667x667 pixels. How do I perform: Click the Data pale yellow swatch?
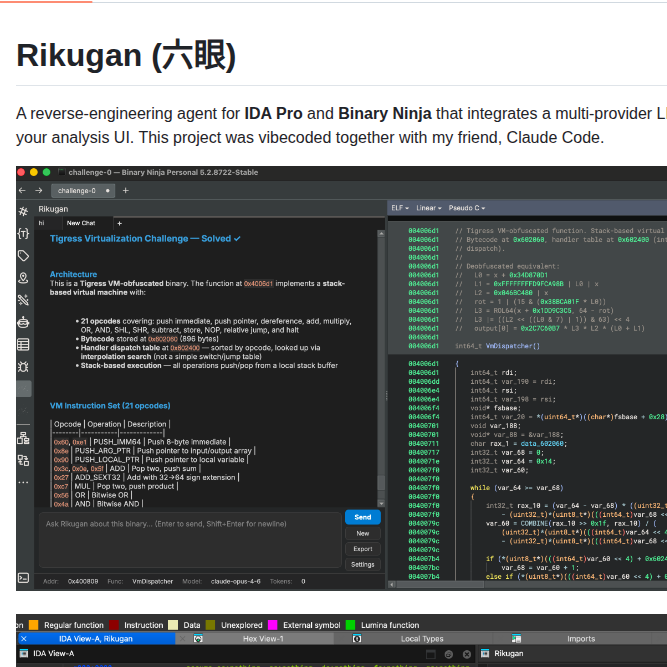pyautogui.click(x=173, y=625)
